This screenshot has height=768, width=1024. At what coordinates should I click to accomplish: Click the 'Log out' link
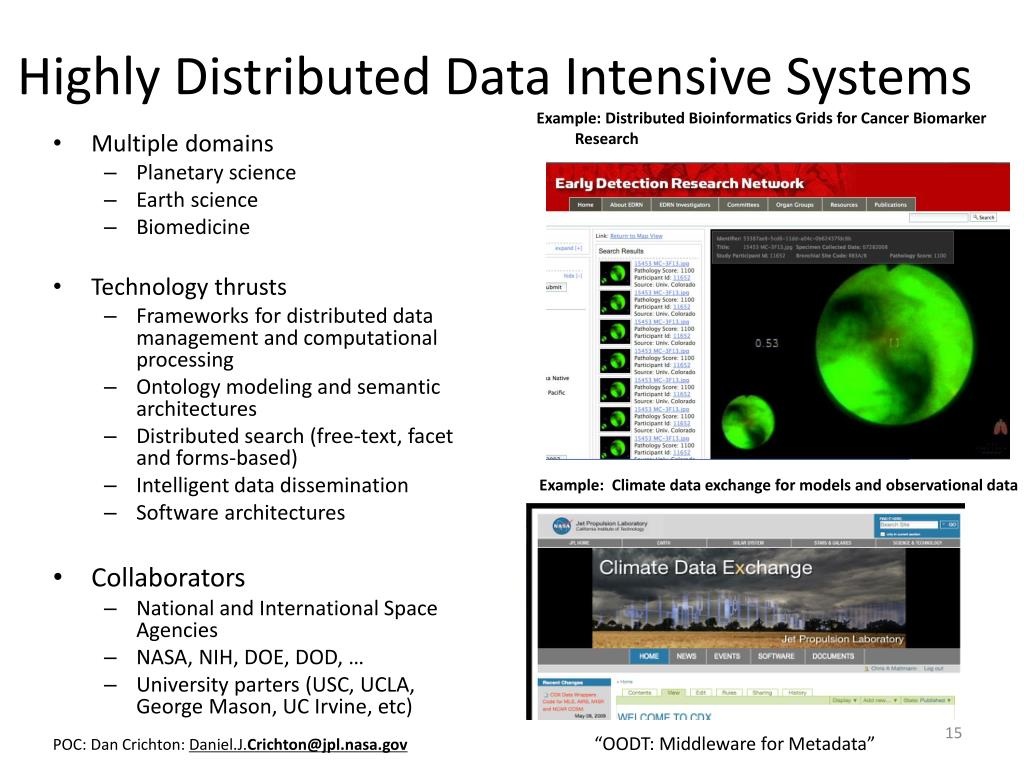933,669
